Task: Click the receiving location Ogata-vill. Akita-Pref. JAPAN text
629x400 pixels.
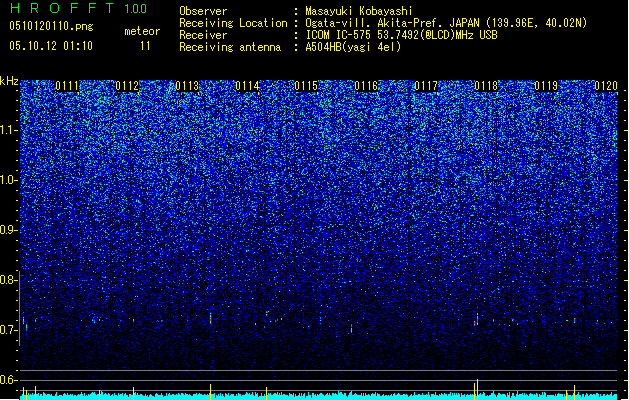Action: coord(446,23)
